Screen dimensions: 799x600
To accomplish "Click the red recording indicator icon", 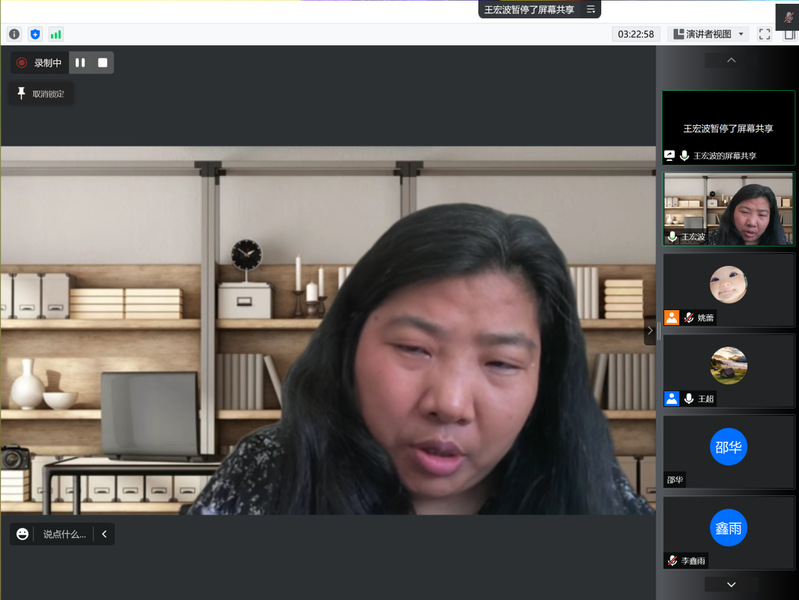I will pyautogui.click(x=22, y=63).
